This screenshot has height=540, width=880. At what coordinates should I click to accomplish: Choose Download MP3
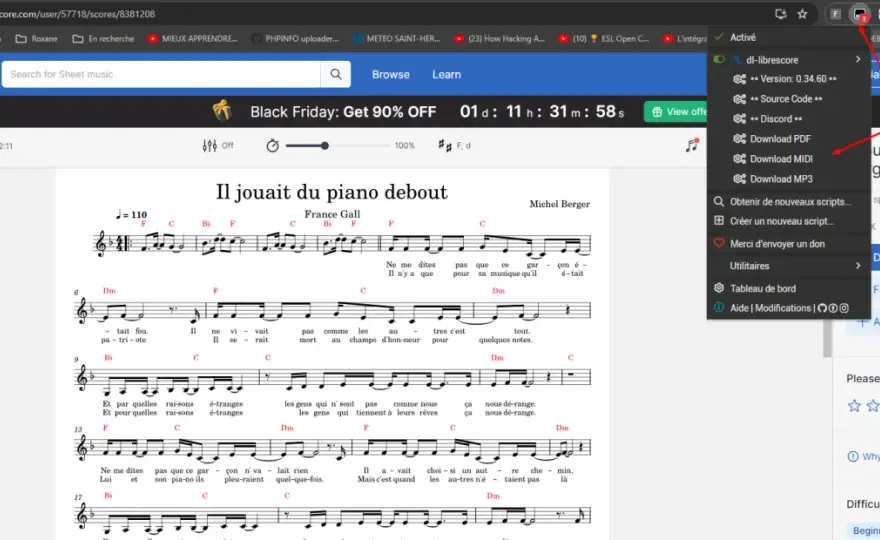(781, 179)
